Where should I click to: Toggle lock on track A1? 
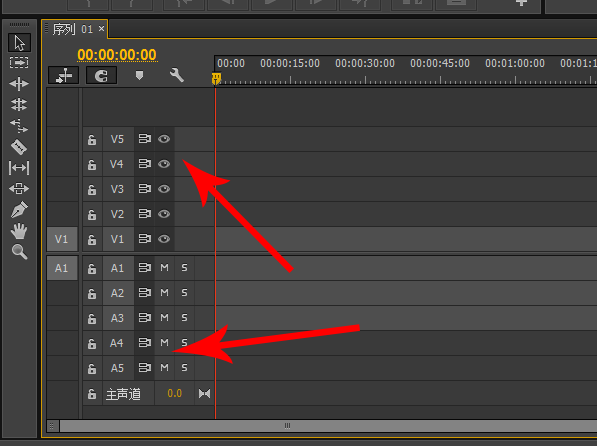point(92,269)
